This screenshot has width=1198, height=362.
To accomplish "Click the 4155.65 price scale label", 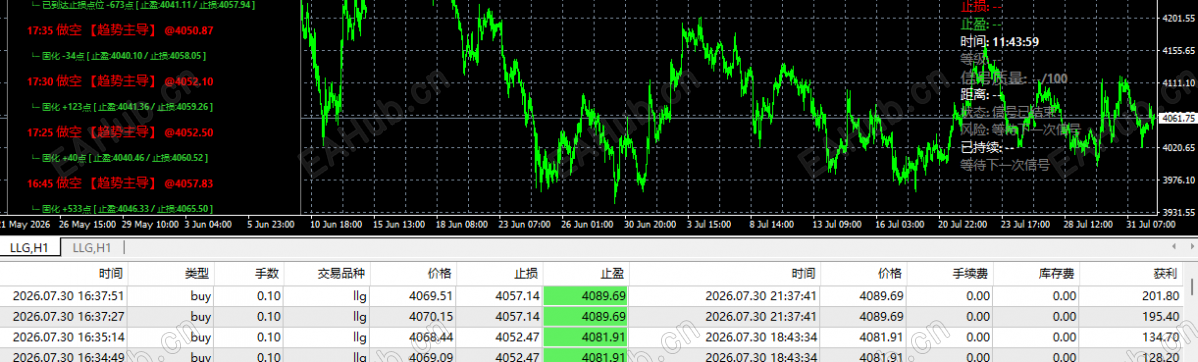I will point(1177,50).
